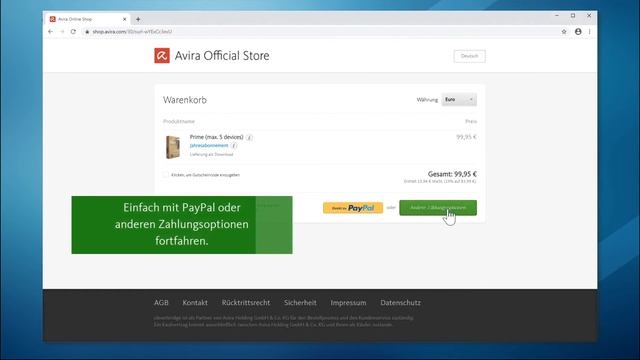640x360 pixels.
Task: Tick the Gutscheincode checkbox
Action: 165,175
